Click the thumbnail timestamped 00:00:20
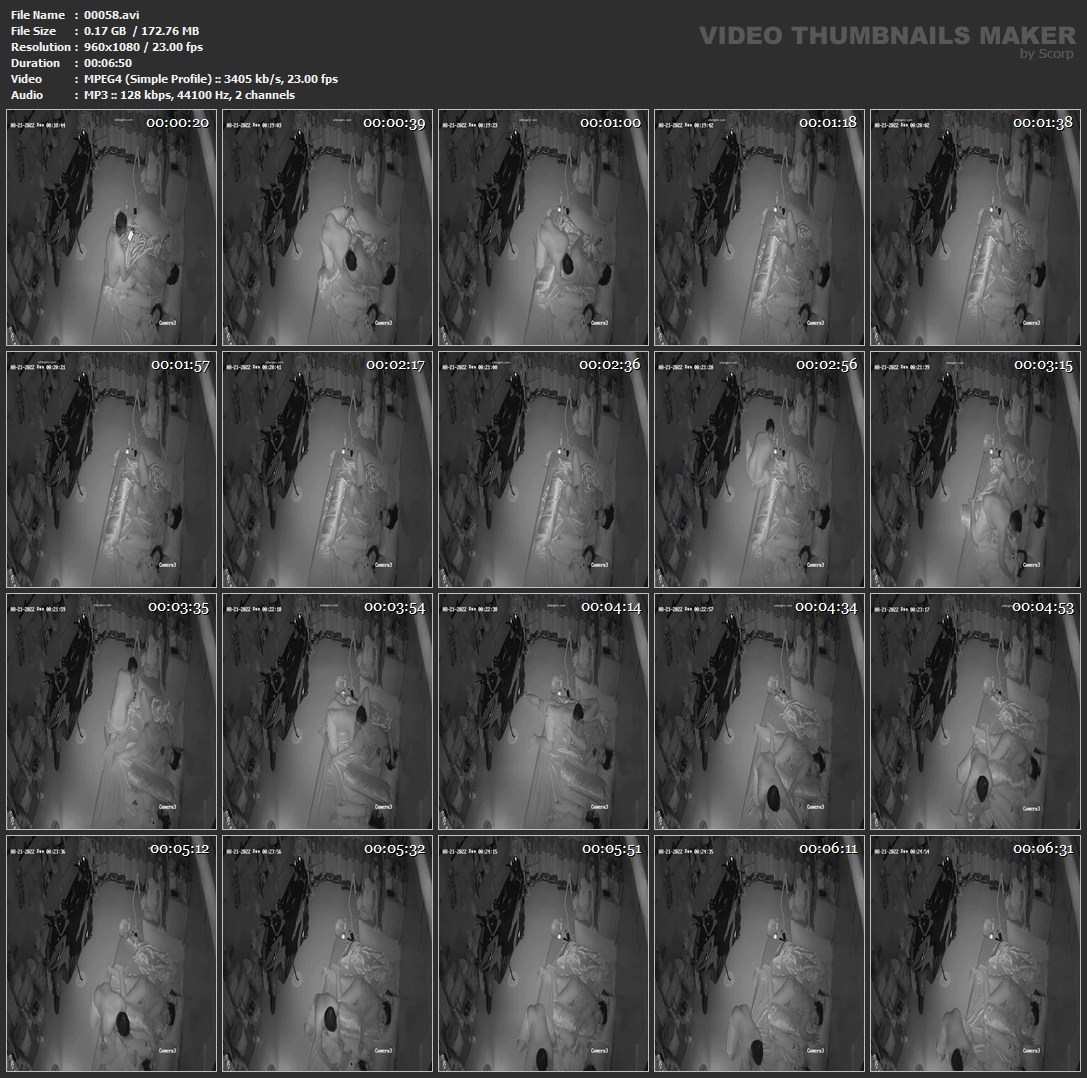1087x1078 pixels. pyautogui.click(x=111, y=227)
